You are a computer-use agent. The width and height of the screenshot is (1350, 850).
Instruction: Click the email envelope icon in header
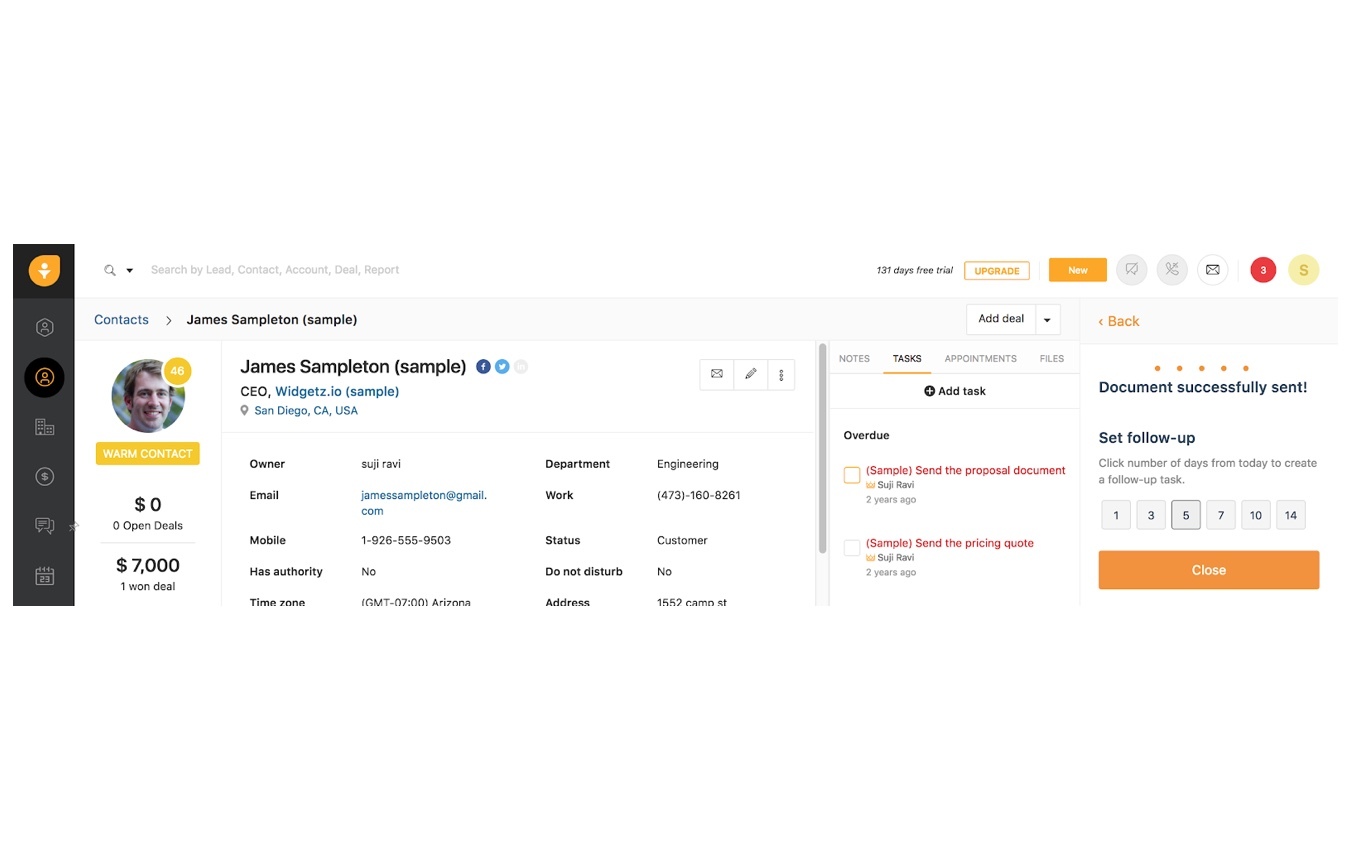[x=1212, y=270]
